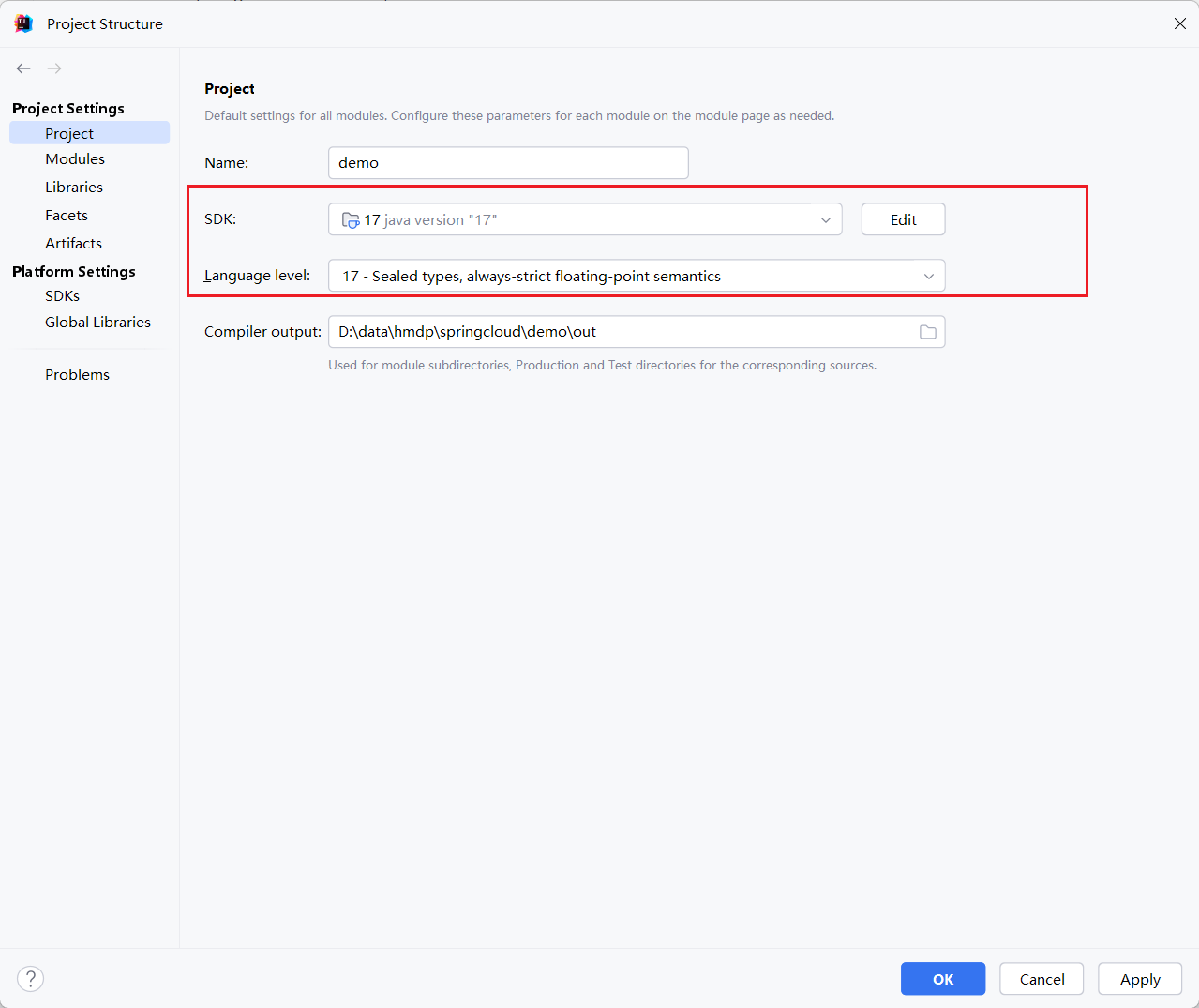The width and height of the screenshot is (1199, 1008).
Task: Expand the Language level dropdown
Action: click(637, 276)
